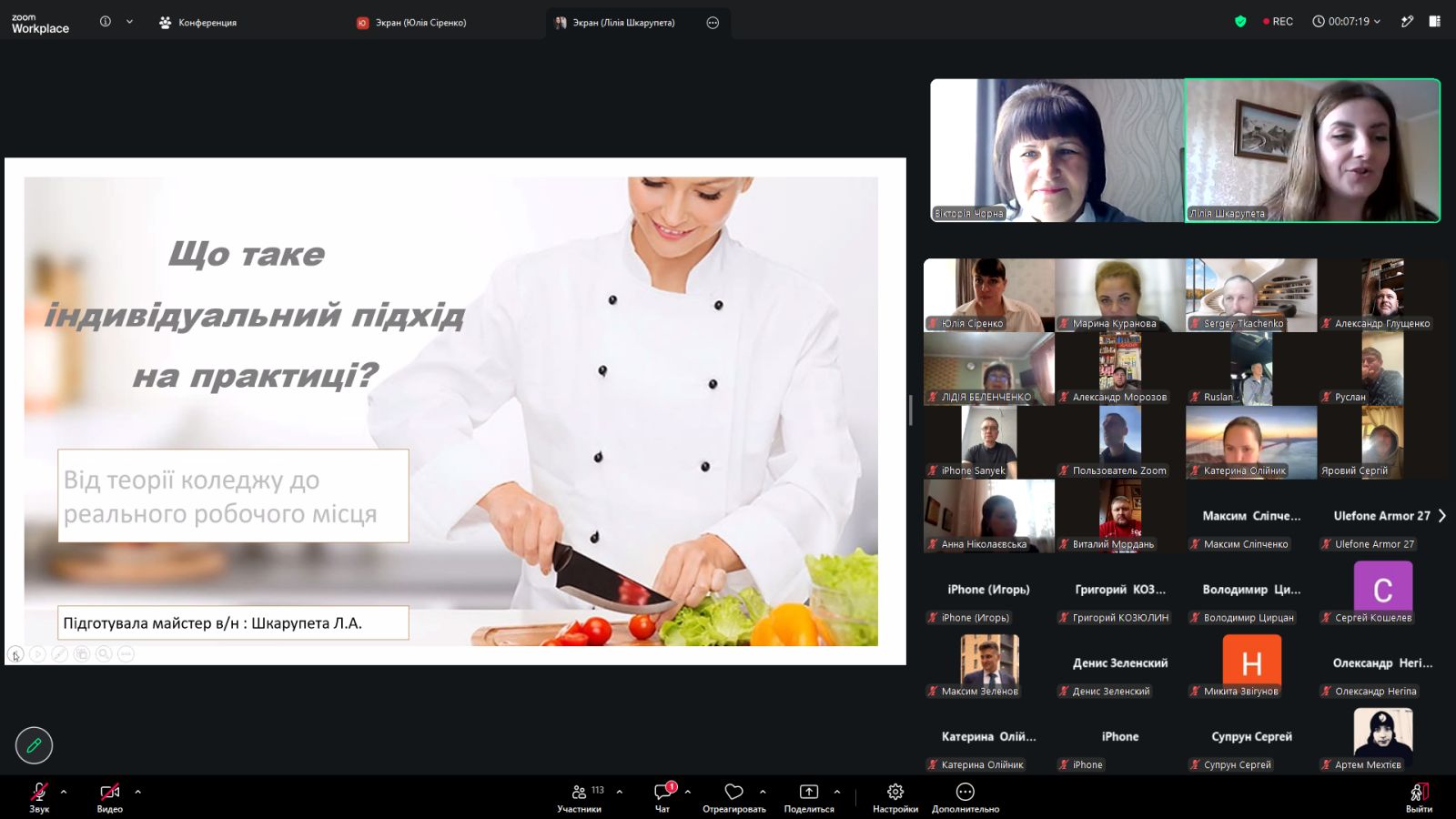Open the Участники participants panel
Image resolution: width=1456 pixels, height=819 pixels.
579,797
